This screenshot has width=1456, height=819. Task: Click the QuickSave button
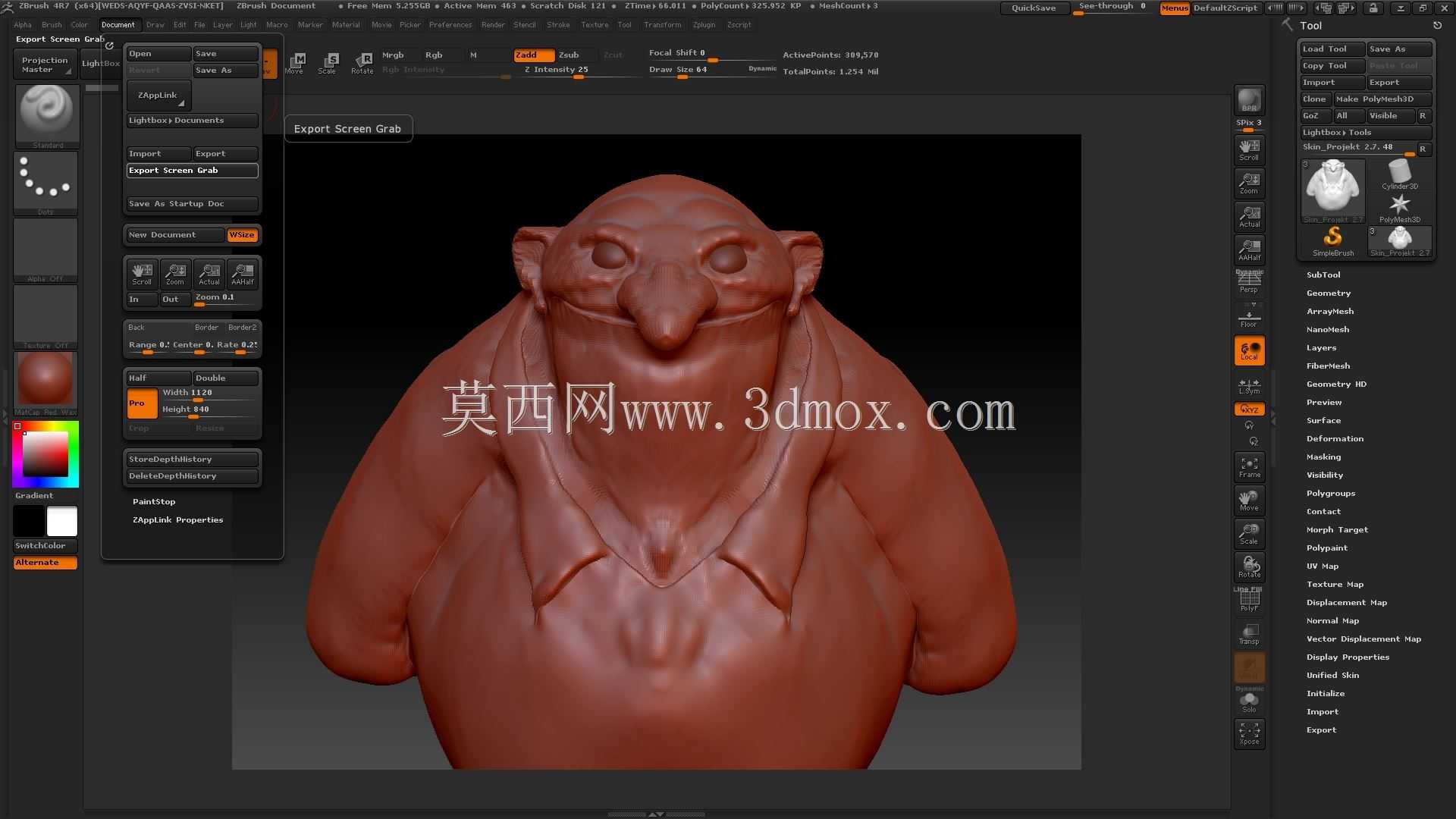1034,8
